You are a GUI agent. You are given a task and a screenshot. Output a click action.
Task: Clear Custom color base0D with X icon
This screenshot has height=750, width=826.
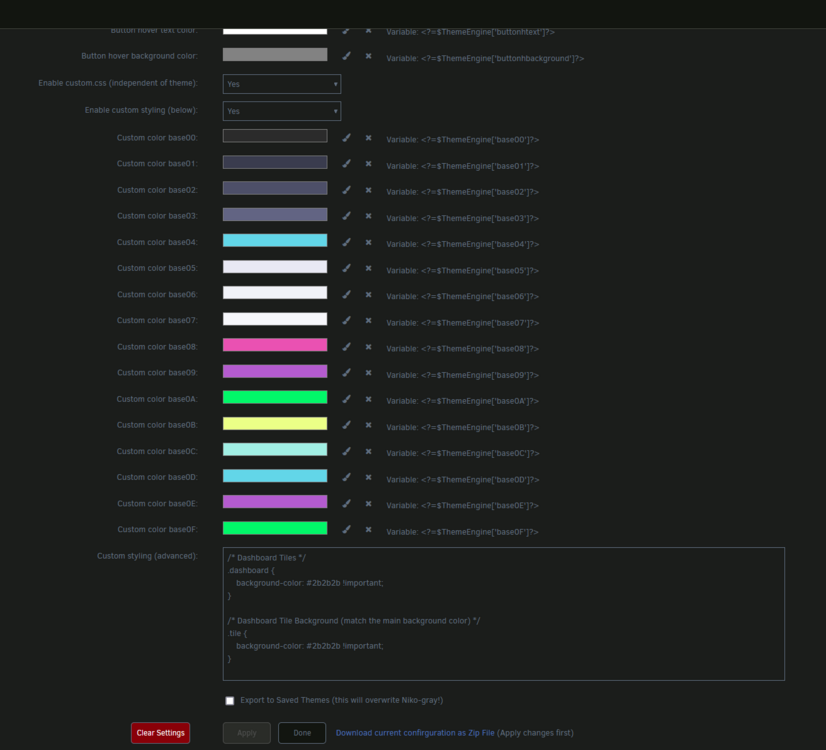pos(368,477)
